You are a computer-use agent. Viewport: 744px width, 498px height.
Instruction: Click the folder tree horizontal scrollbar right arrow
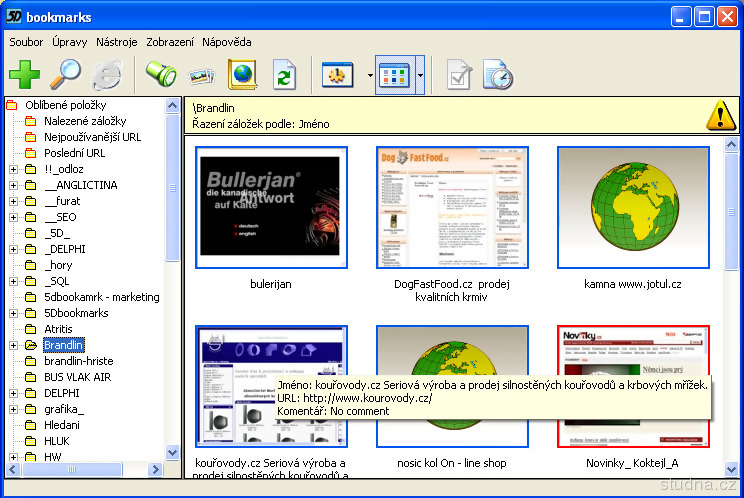click(x=156, y=469)
